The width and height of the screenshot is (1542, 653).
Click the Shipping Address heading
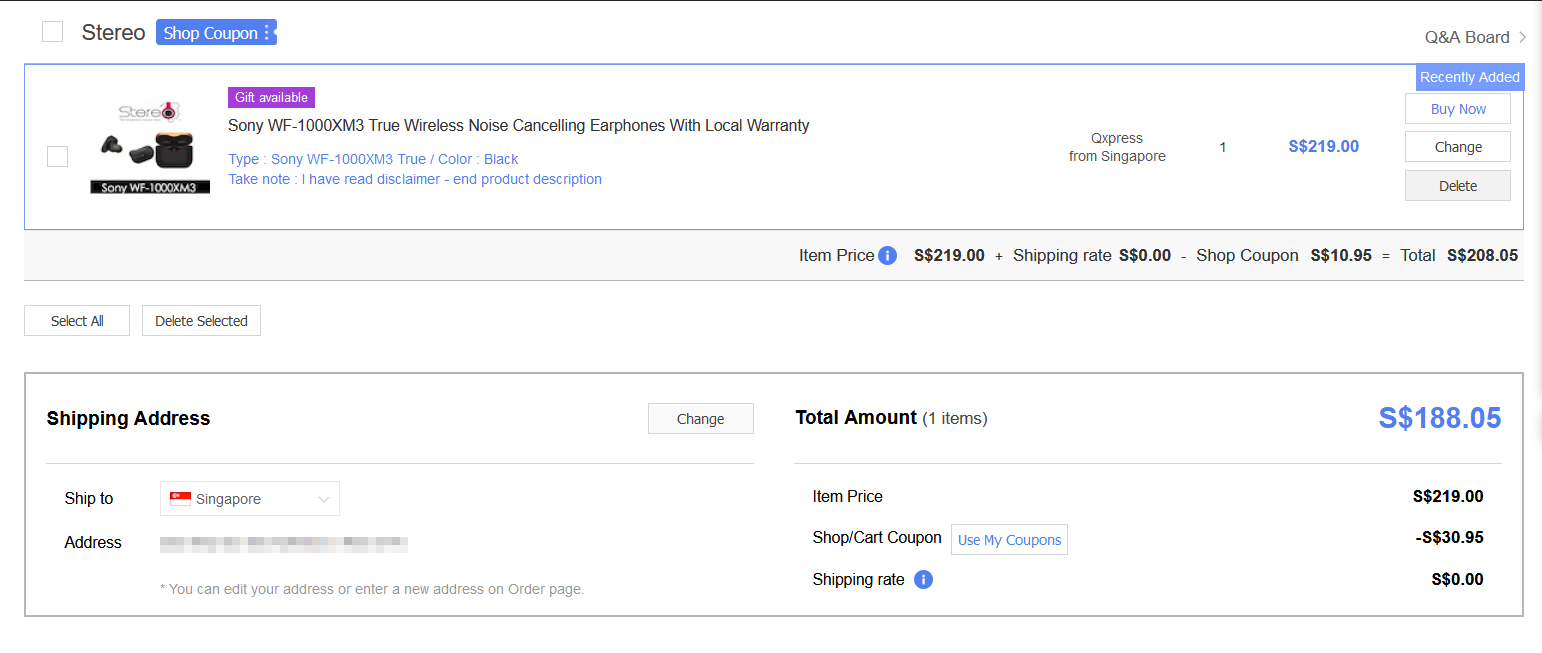point(128,419)
